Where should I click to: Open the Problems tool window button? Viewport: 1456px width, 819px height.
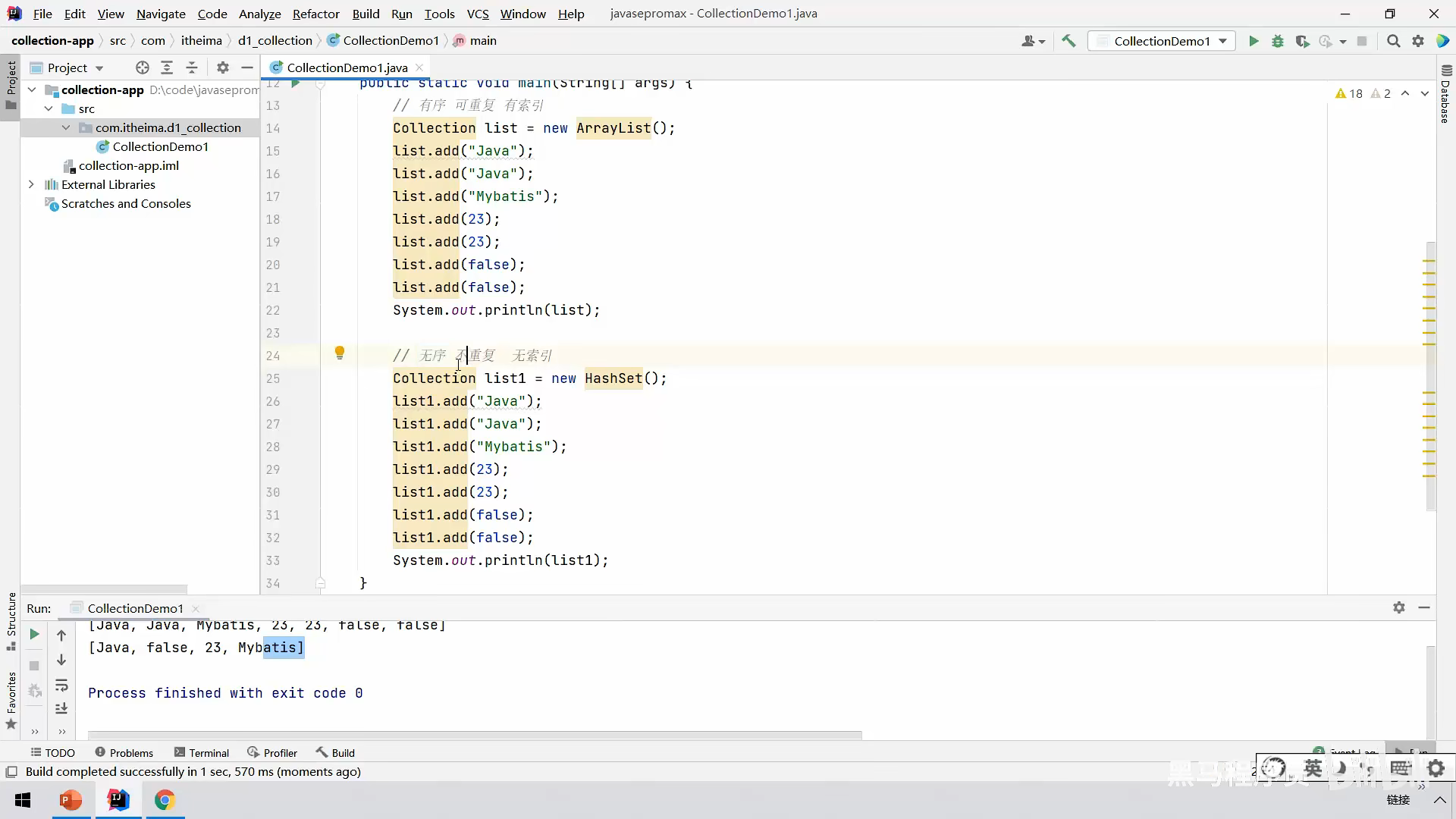click(124, 752)
